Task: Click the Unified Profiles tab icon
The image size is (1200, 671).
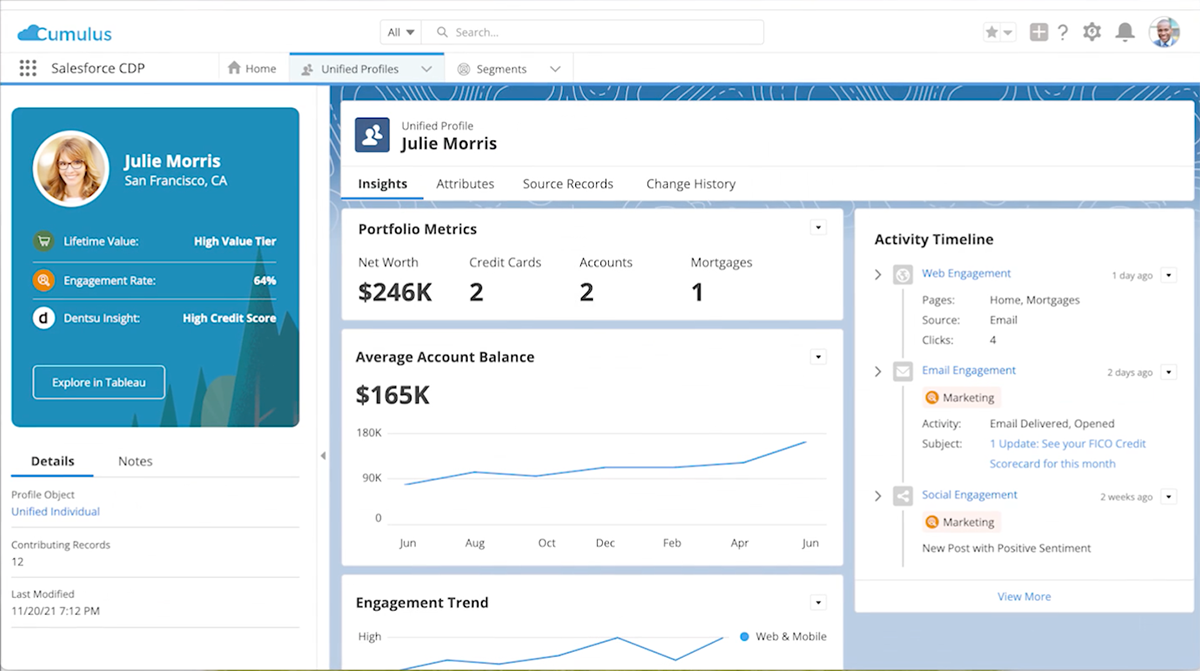Action: click(307, 69)
